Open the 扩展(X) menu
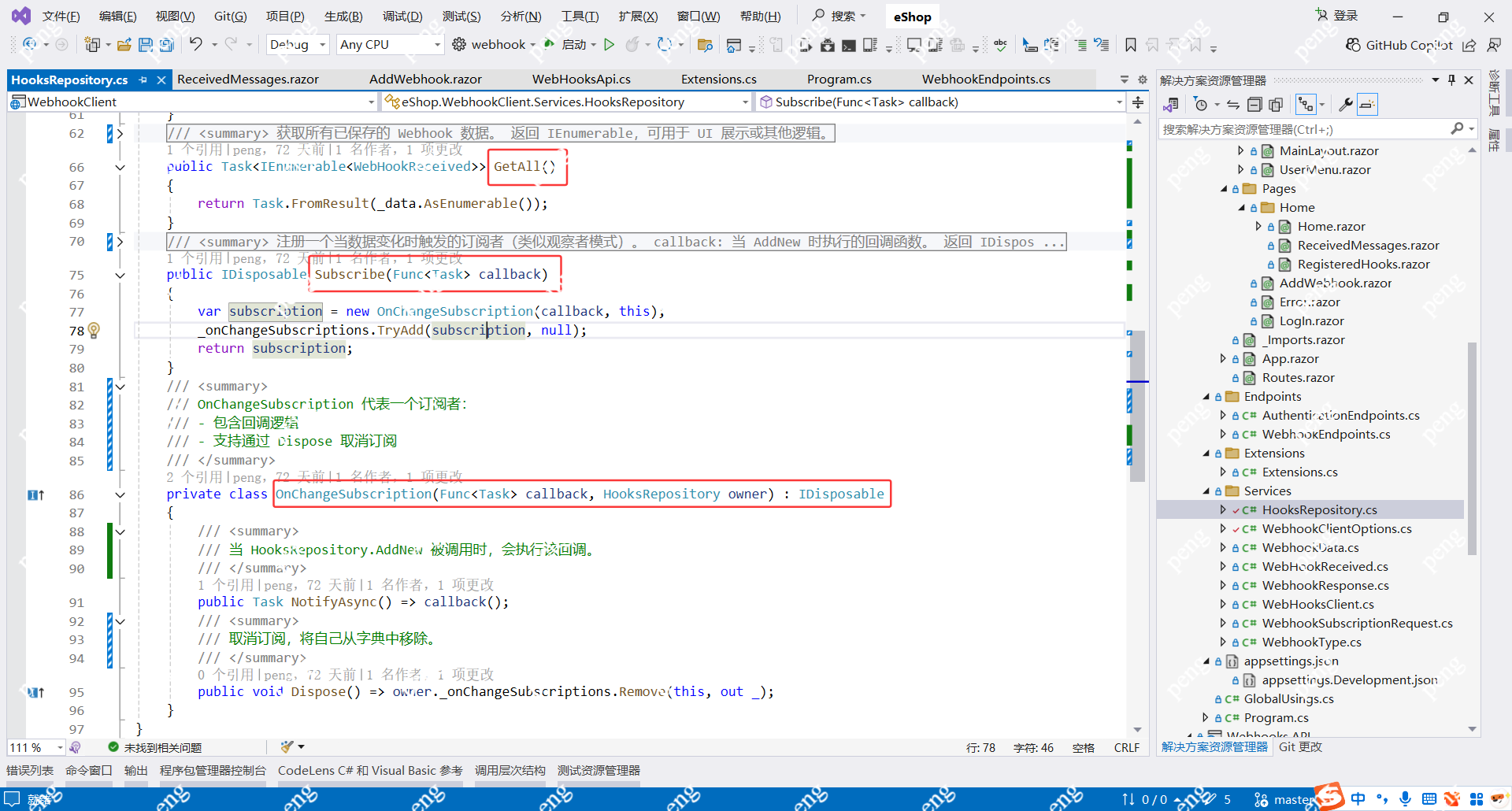The width and height of the screenshot is (1512, 811). (638, 17)
